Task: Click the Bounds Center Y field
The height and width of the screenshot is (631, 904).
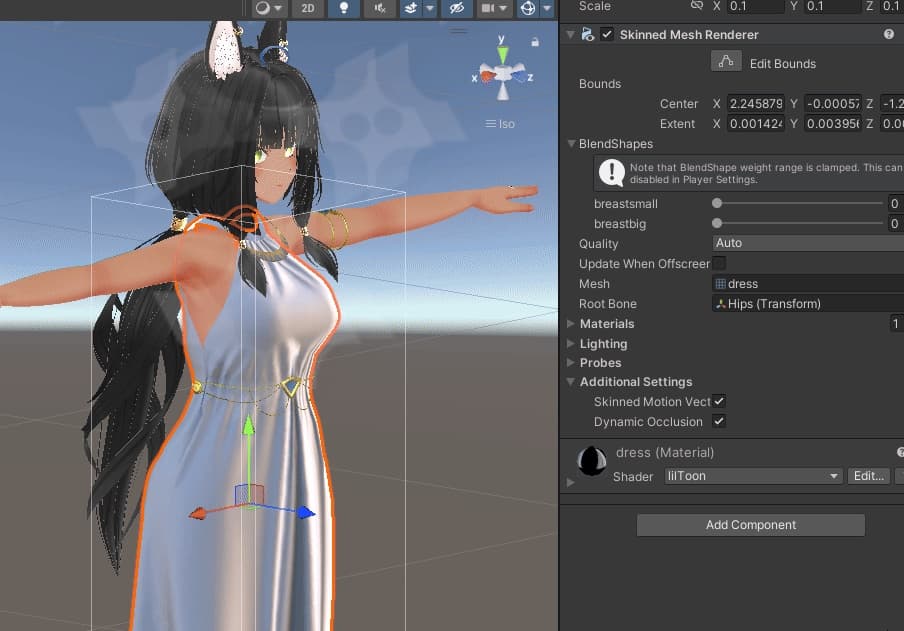Action: tap(833, 104)
